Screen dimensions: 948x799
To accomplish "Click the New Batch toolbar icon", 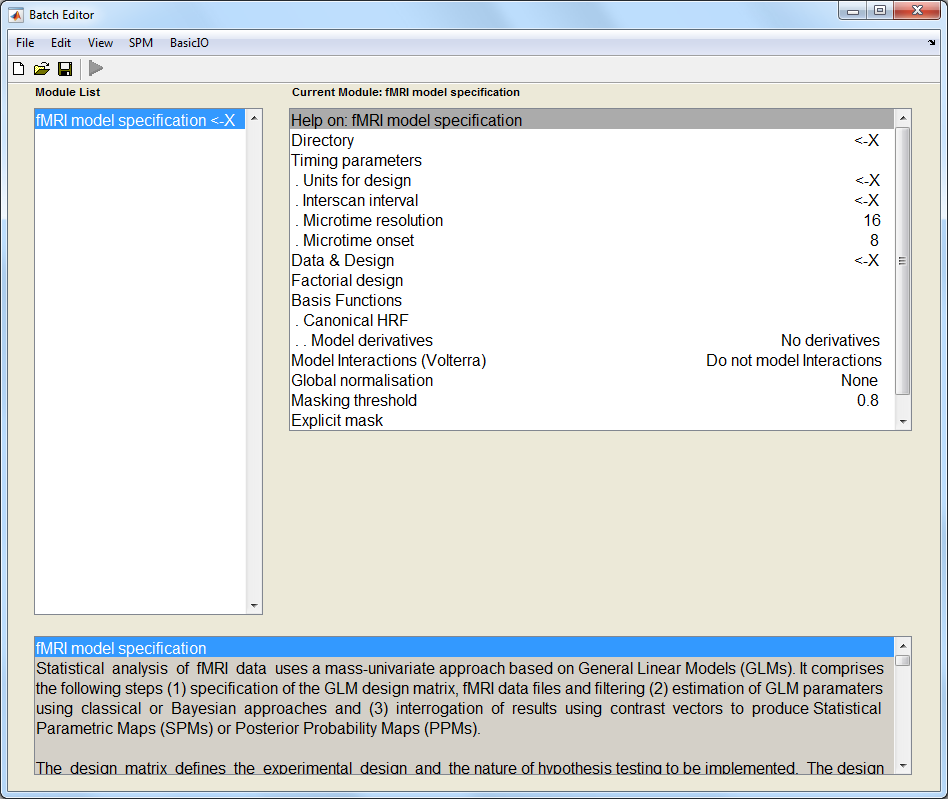I will pos(18,69).
